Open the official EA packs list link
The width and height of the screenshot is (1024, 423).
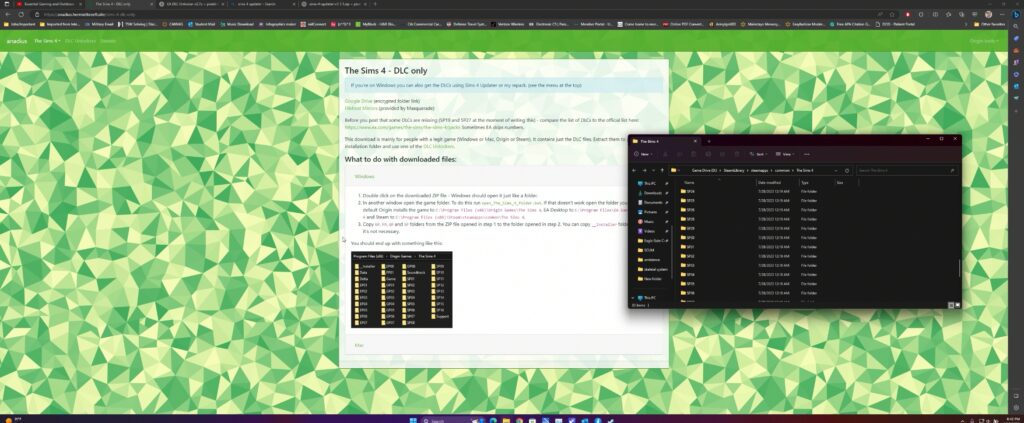pyautogui.click(x=401, y=127)
